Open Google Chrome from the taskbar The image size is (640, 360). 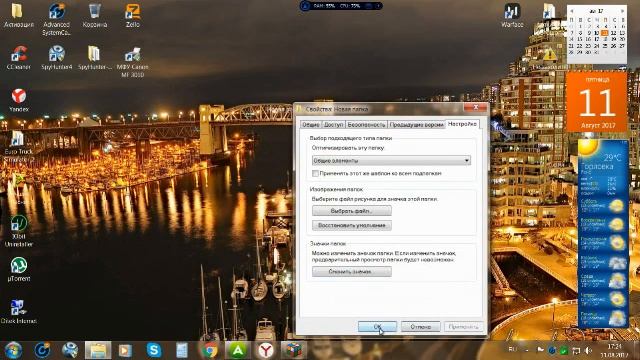pos(209,350)
